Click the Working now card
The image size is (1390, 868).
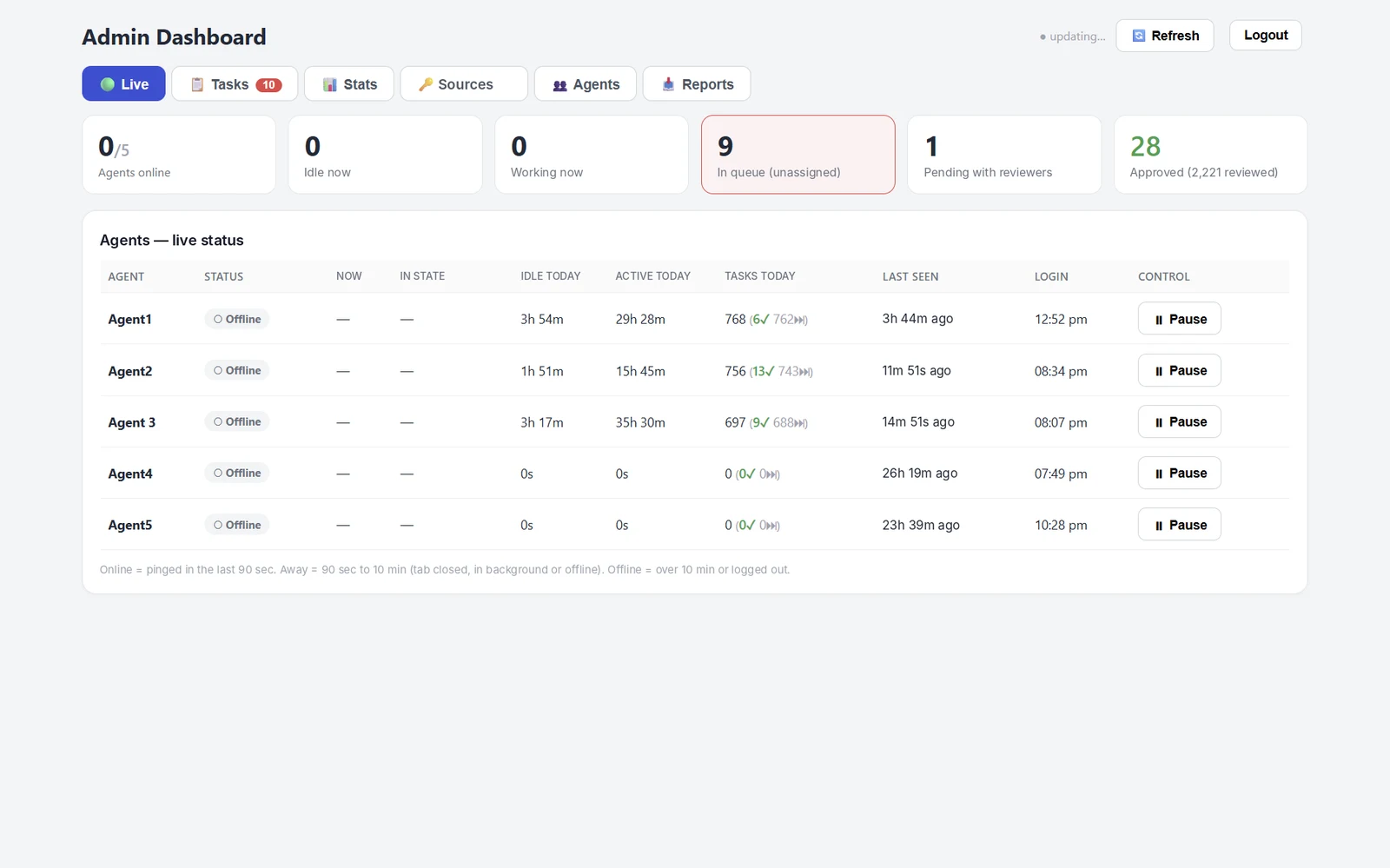(x=592, y=155)
